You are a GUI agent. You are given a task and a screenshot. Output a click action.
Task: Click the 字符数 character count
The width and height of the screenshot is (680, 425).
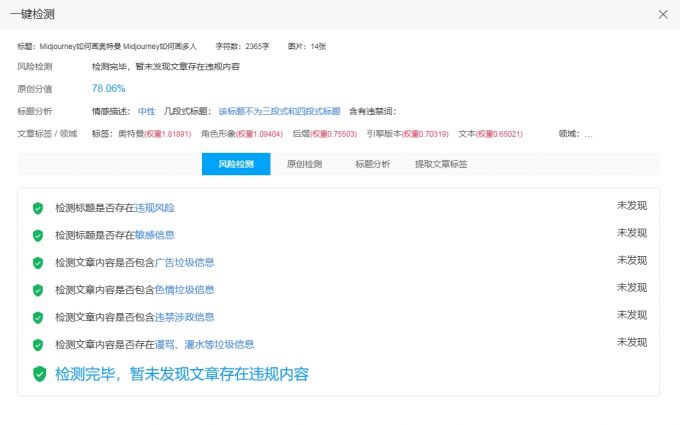[242, 46]
